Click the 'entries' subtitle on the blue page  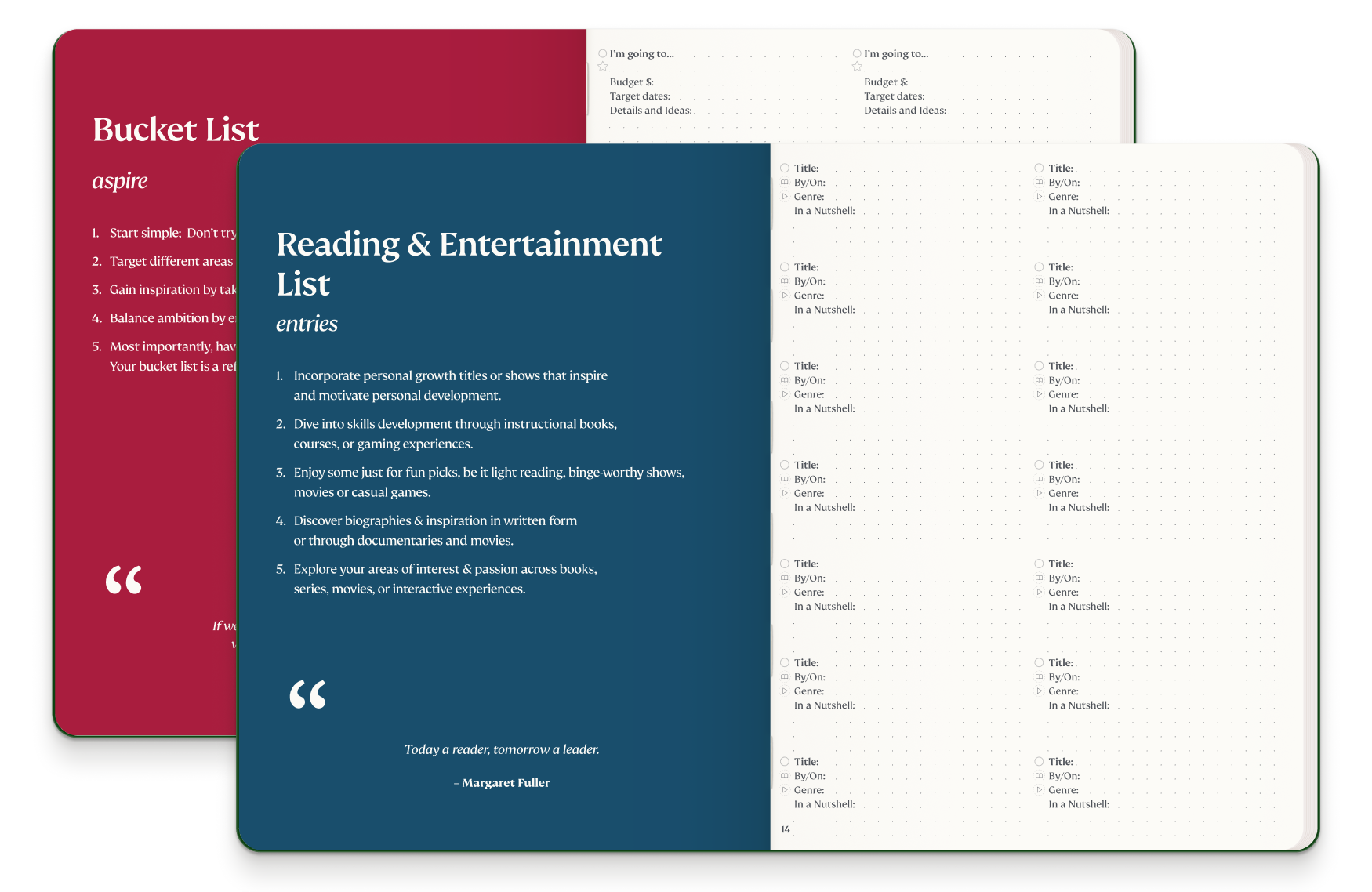coord(307,324)
